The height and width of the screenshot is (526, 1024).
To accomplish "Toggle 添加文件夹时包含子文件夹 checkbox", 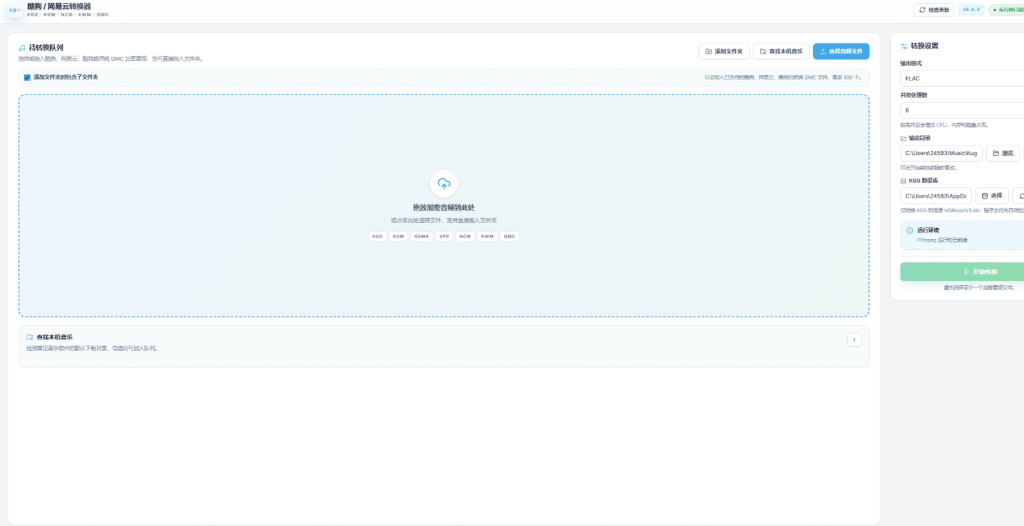I will (x=27, y=77).
